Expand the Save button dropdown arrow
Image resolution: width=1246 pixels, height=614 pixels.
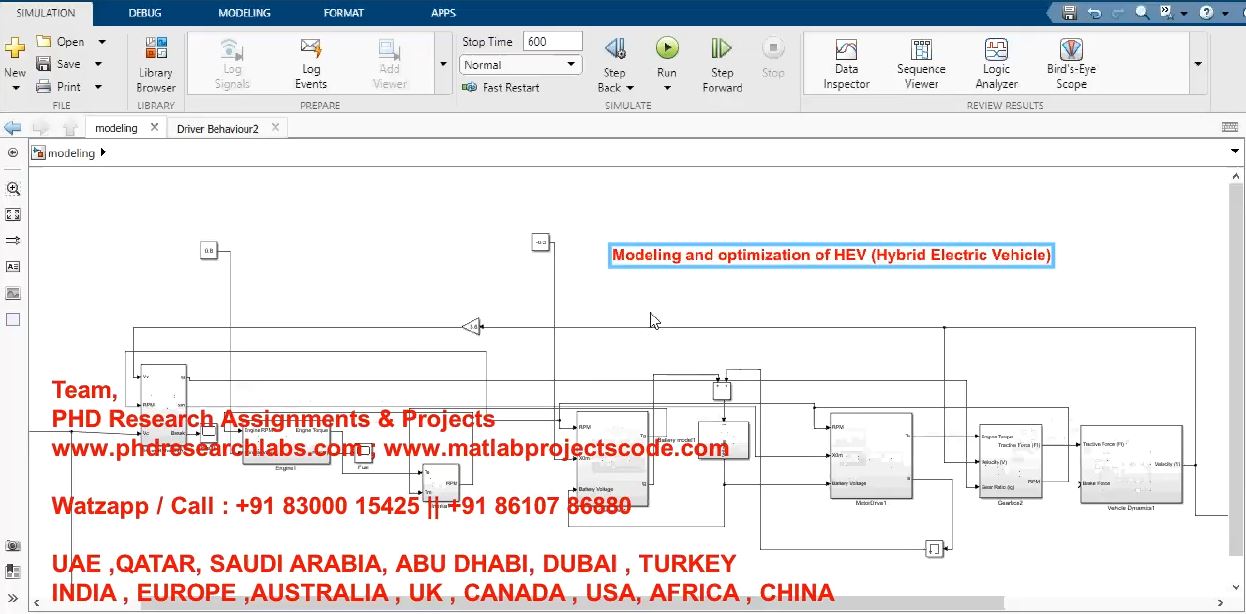[x=98, y=64]
